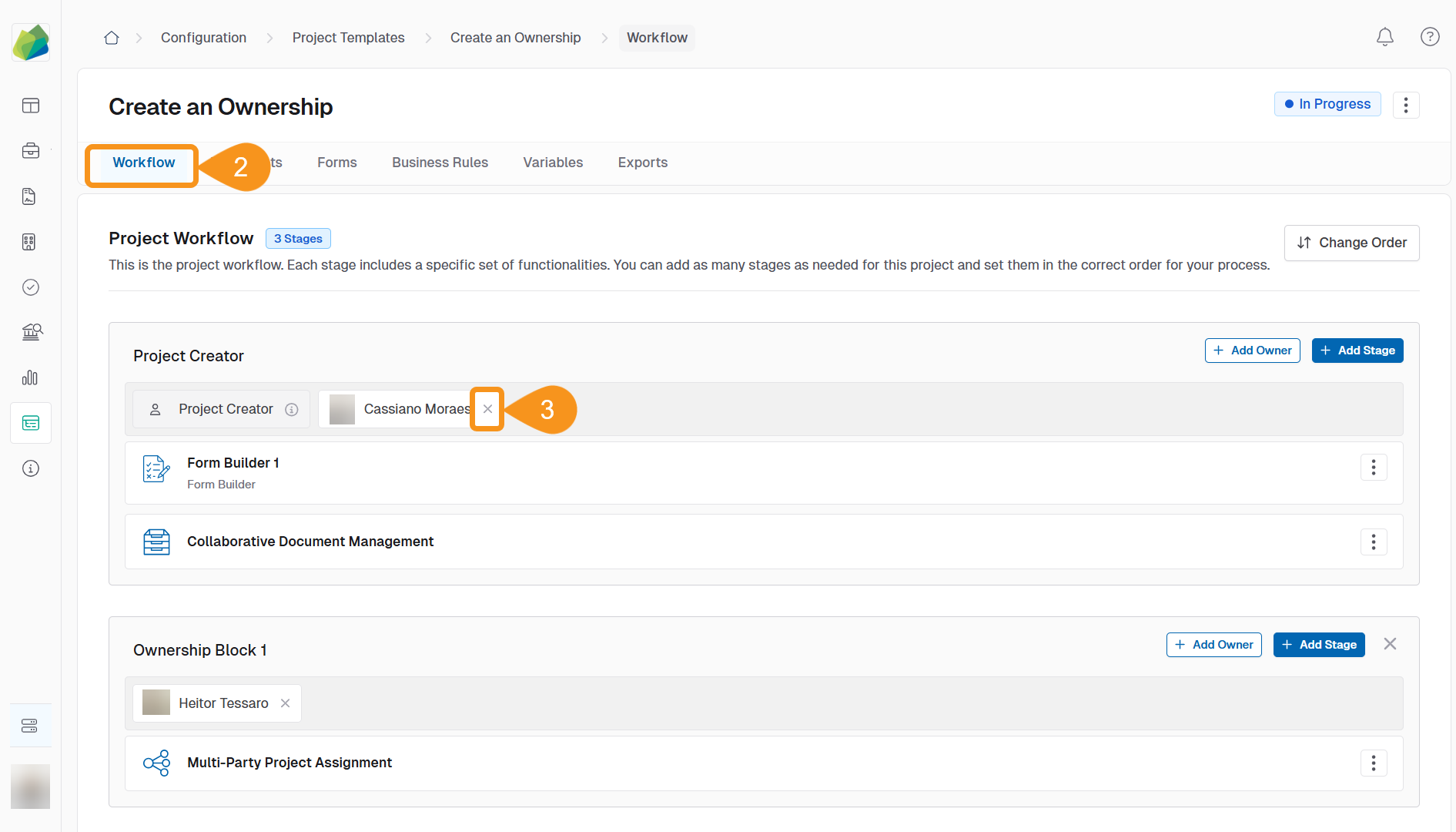Screen dimensions: 1456x832
Task: Click Add Owner in Ownership Block 1
Action: (1213, 645)
